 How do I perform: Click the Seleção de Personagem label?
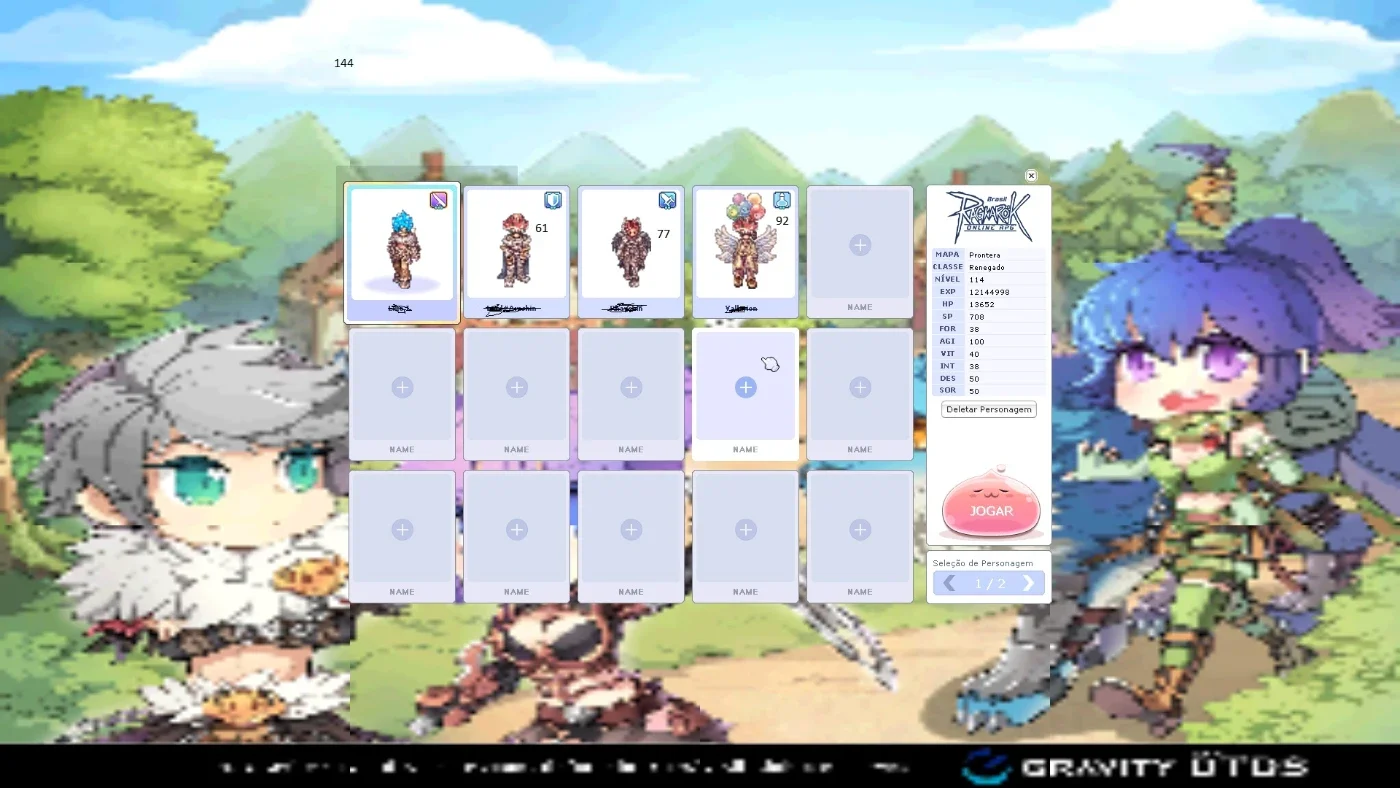pos(983,563)
